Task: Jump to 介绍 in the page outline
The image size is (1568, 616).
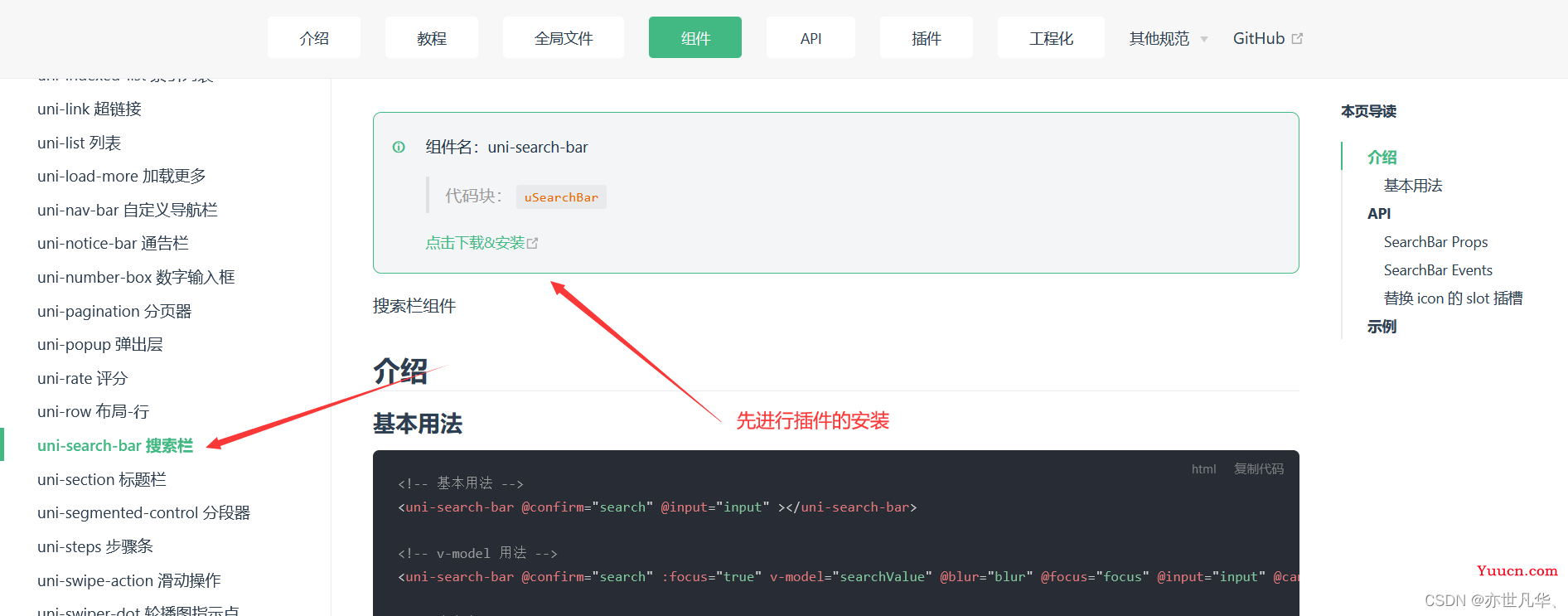Action: (1382, 157)
